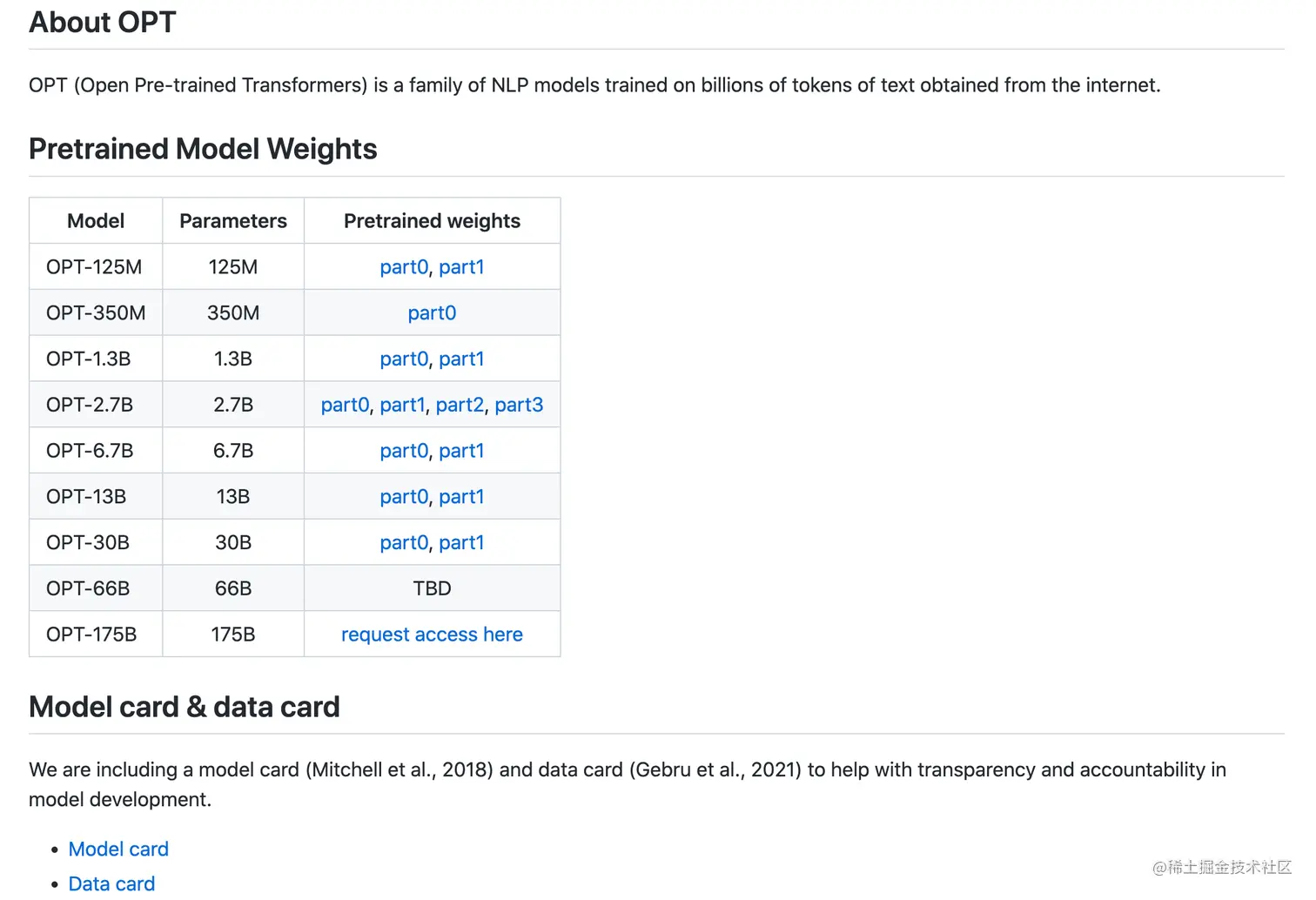Open OPT-30B part0 link
The width and height of the screenshot is (1316, 900).
[x=404, y=543]
